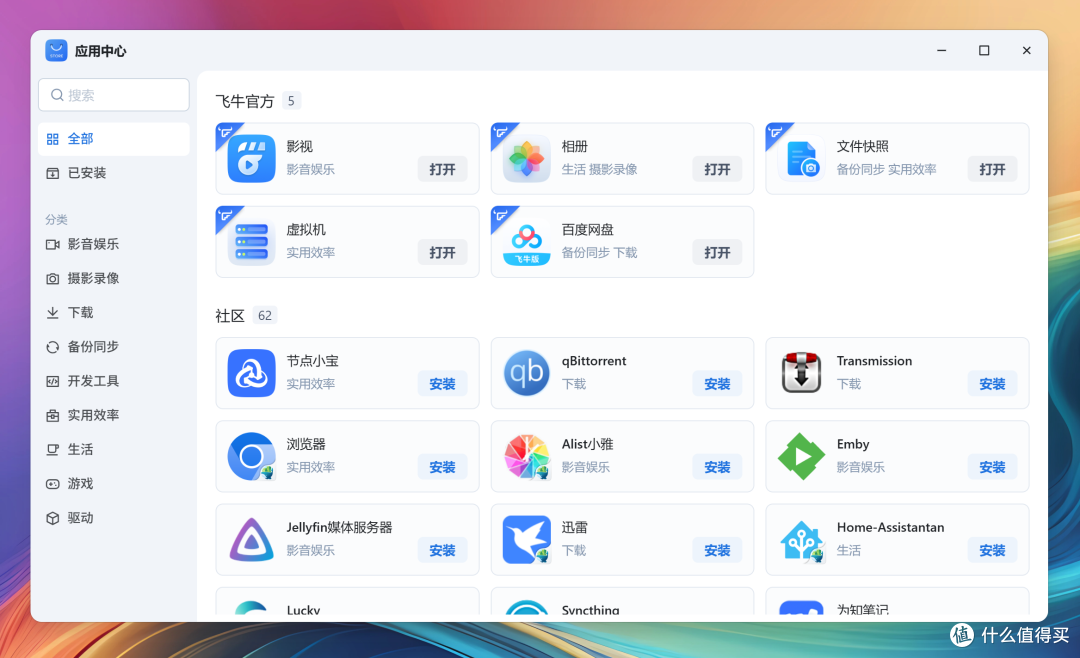The height and width of the screenshot is (658, 1080).
Task: Click the 摄影录像 sidebar camera icon
Action: (52, 278)
